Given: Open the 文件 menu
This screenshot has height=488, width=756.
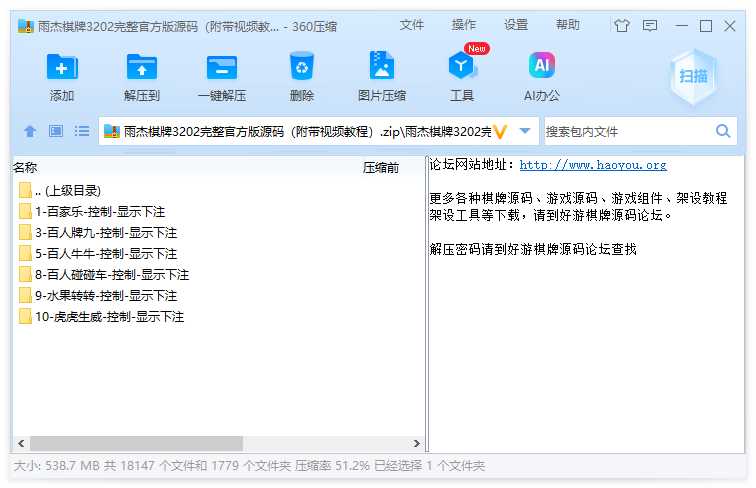Looking at the screenshot, I should tap(411, 25).
